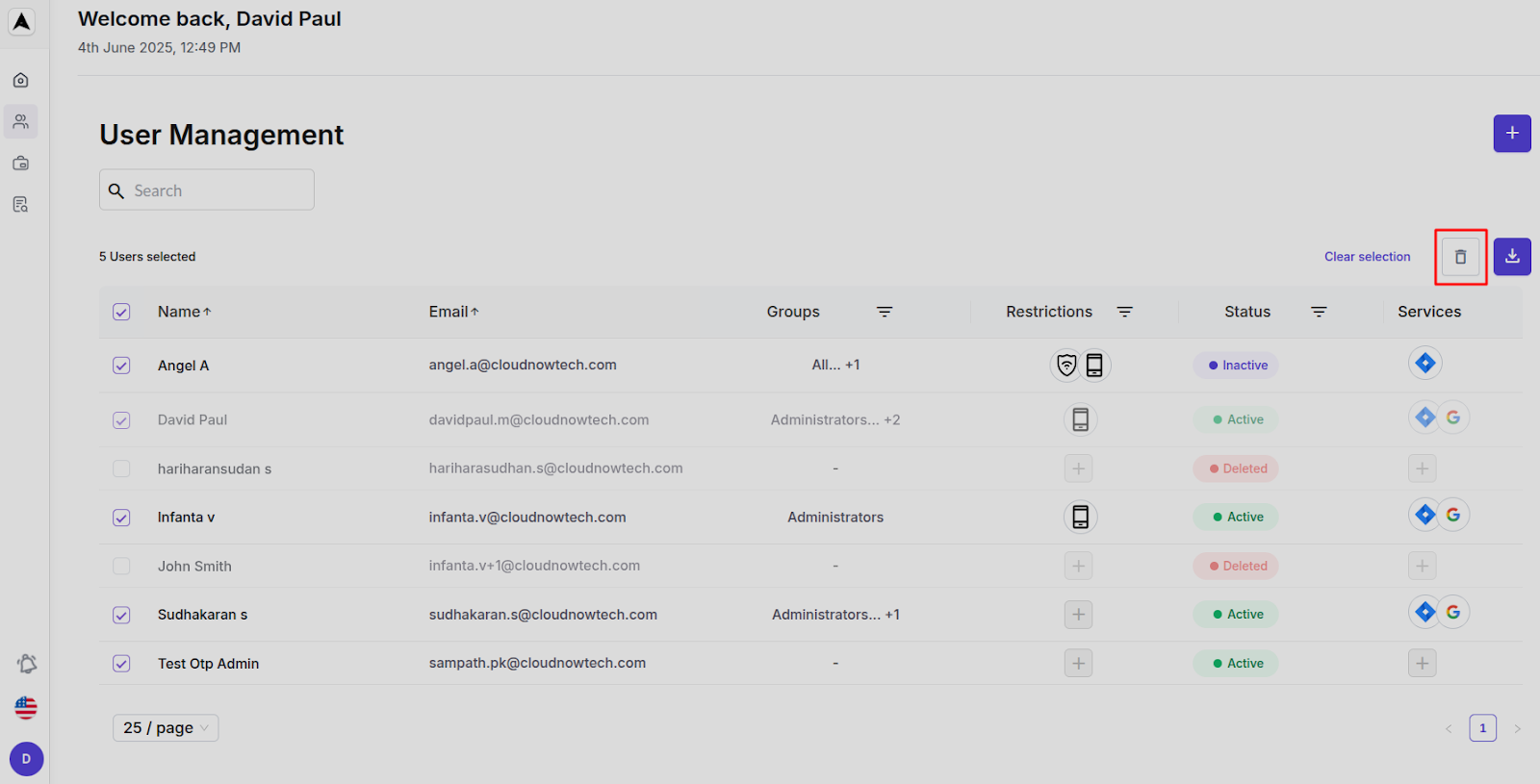Uncheck the Test Otp Admin row checkbox
Viewport: 1540px width, 784px height.
(121, 664)
